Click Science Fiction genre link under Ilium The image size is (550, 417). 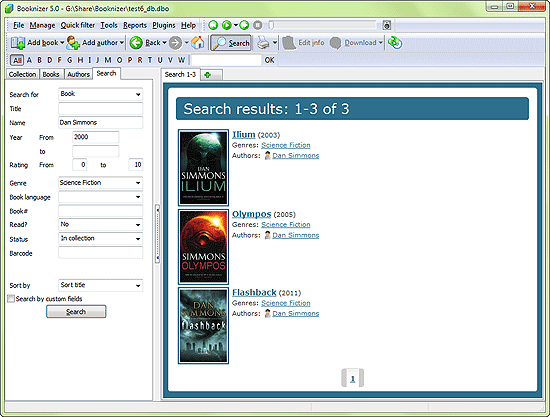(x=286, y=145)
